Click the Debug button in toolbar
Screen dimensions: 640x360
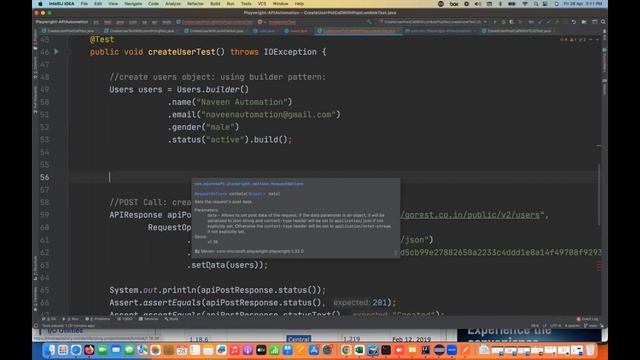503,22
